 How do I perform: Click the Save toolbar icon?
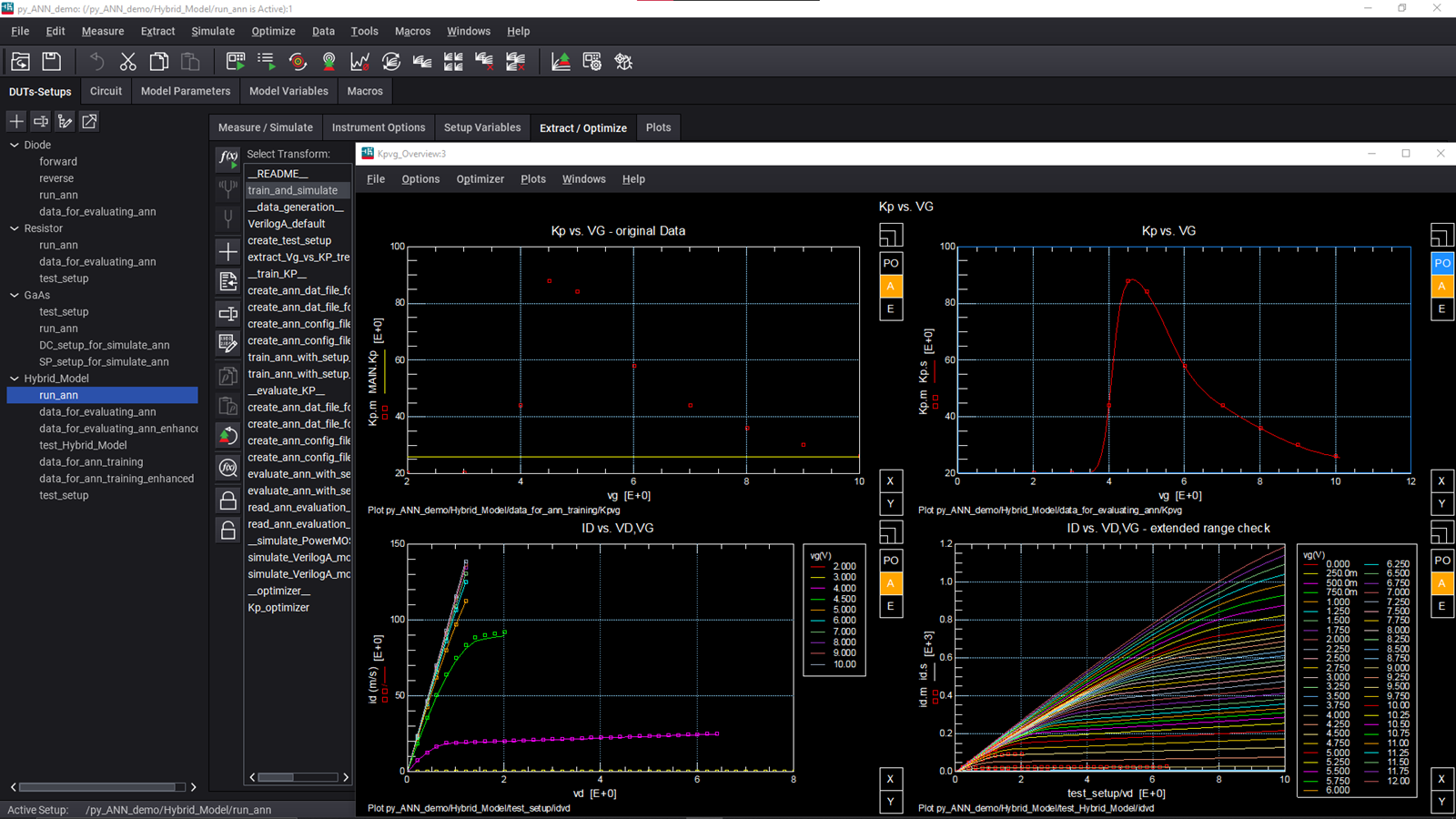pos(52,61)
